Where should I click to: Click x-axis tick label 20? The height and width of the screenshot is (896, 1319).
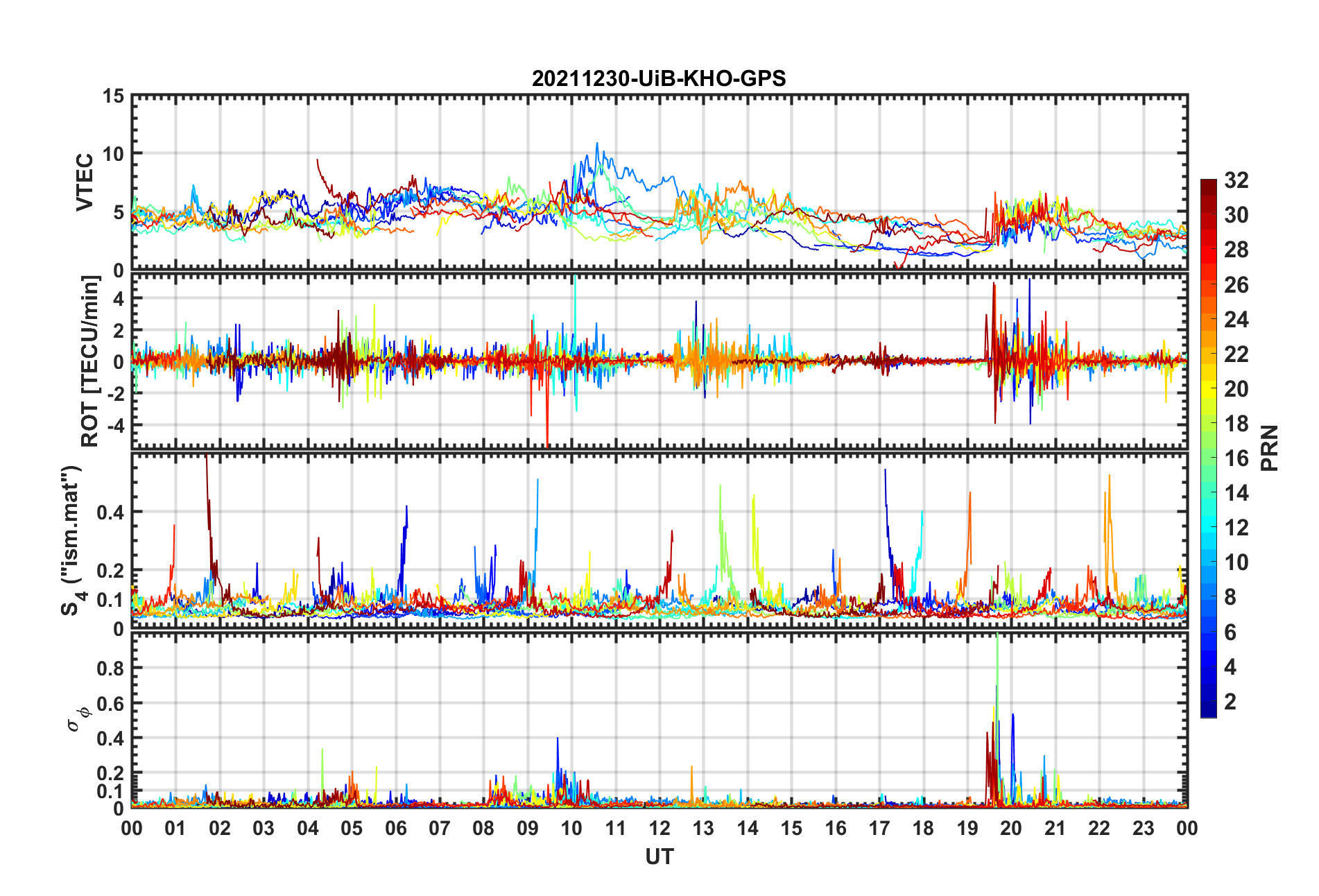(x=1011, y=828)
